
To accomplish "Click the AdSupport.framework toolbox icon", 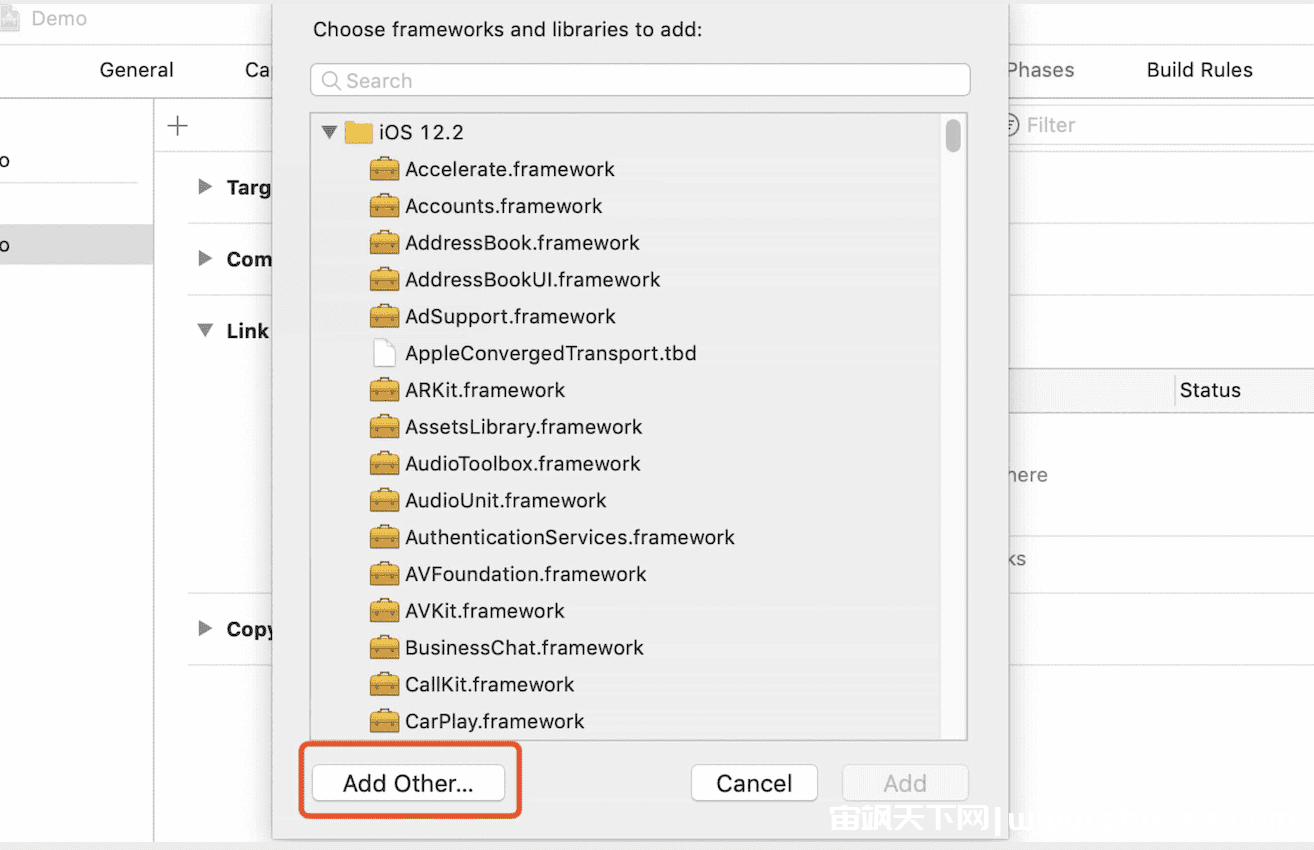I will 385,317.
